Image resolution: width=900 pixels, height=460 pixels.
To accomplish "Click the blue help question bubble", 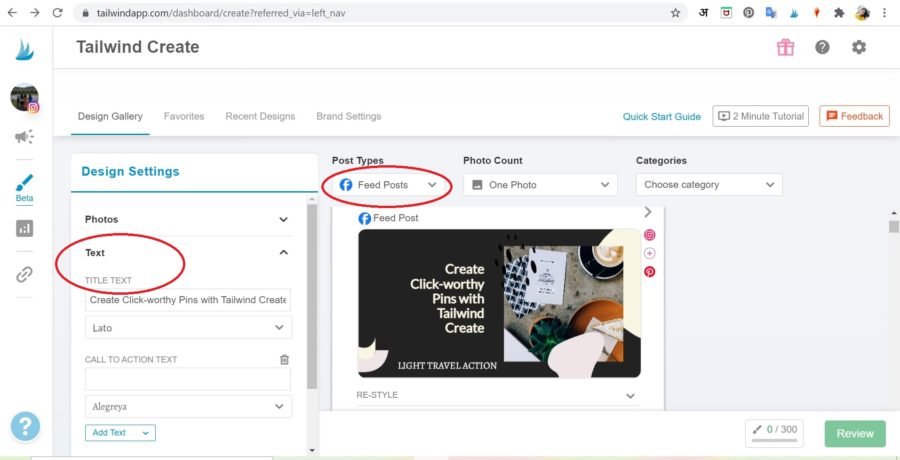I will point(25,427).
